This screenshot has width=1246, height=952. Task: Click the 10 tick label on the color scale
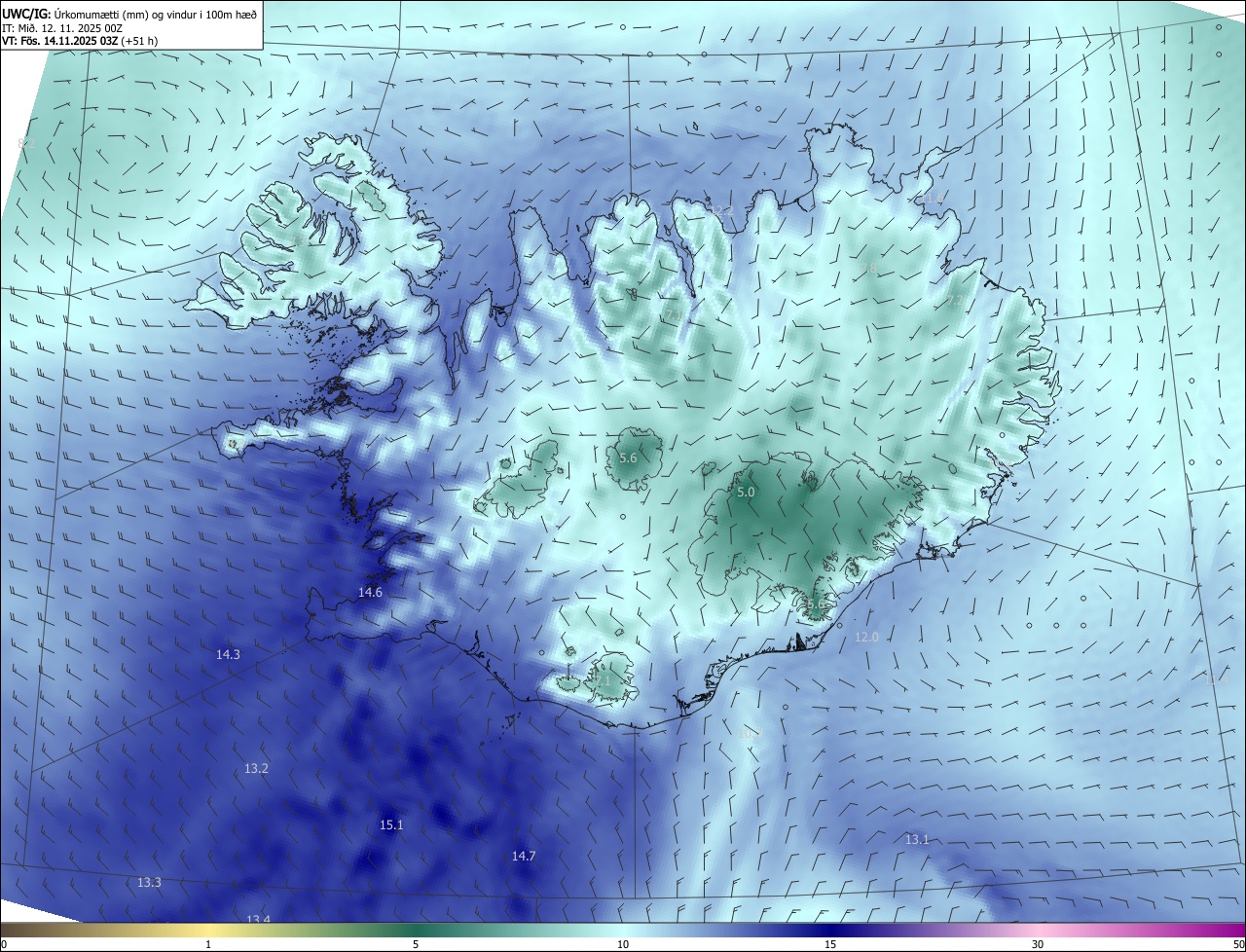point(623,945)
